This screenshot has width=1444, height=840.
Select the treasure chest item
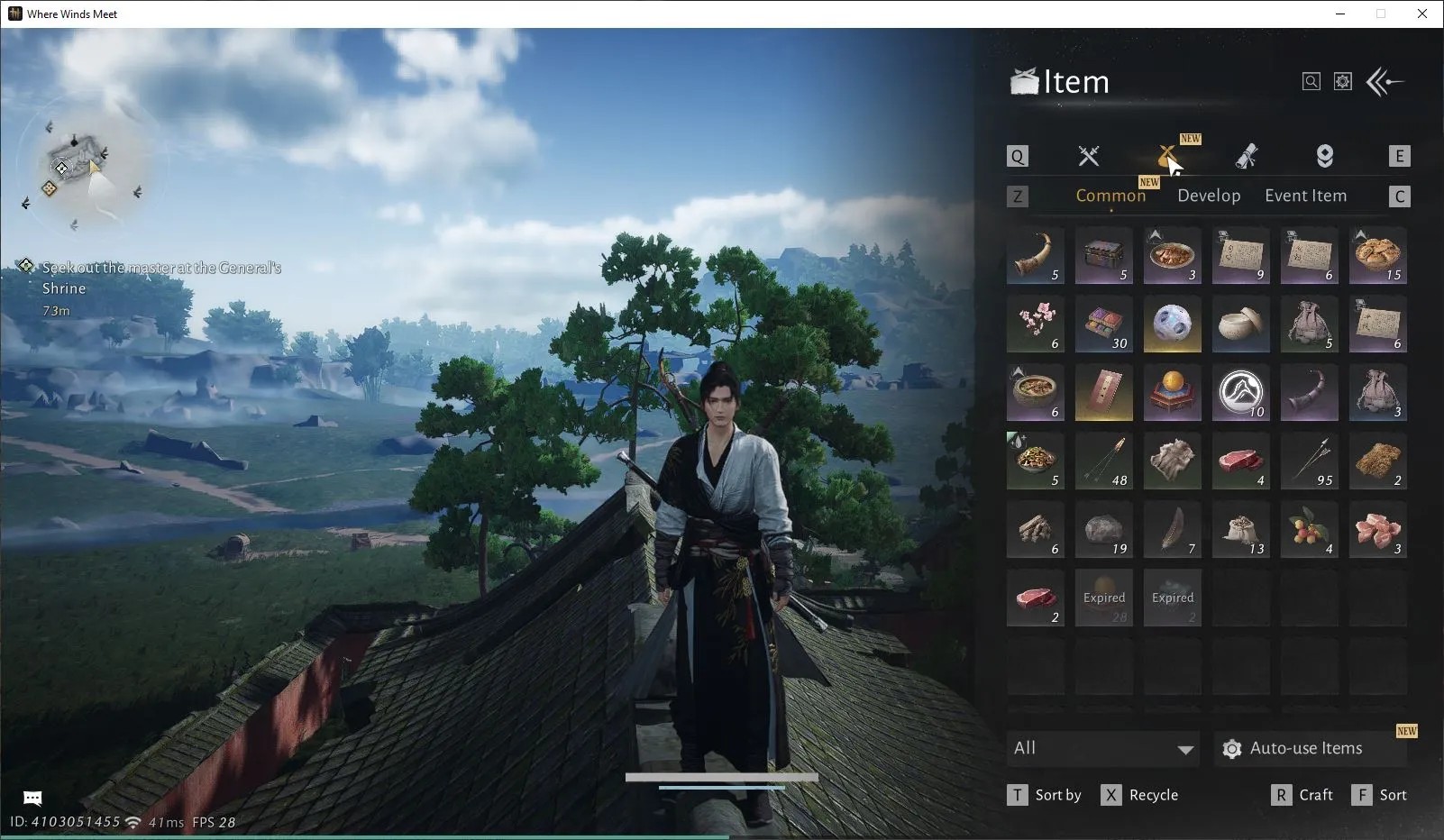click(1104, 255)
